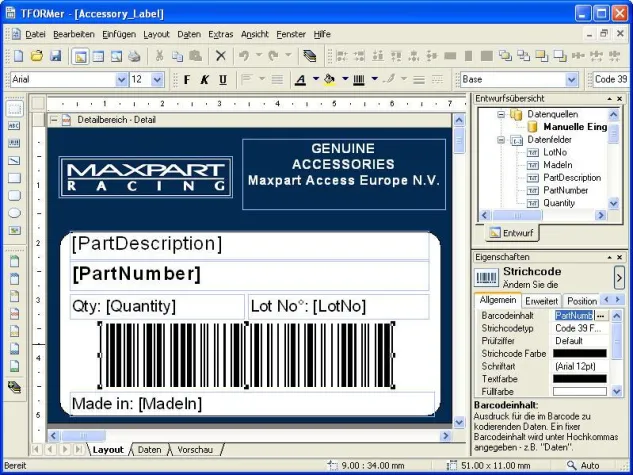Click the Save icon in the toolbar
This screenshot has height=475, width=633.
56,56
